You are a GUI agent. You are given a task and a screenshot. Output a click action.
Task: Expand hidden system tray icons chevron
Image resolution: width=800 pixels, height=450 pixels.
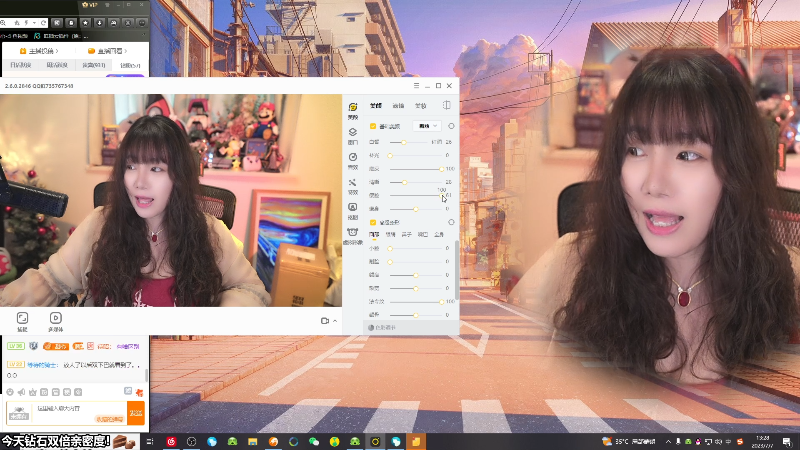668,441
